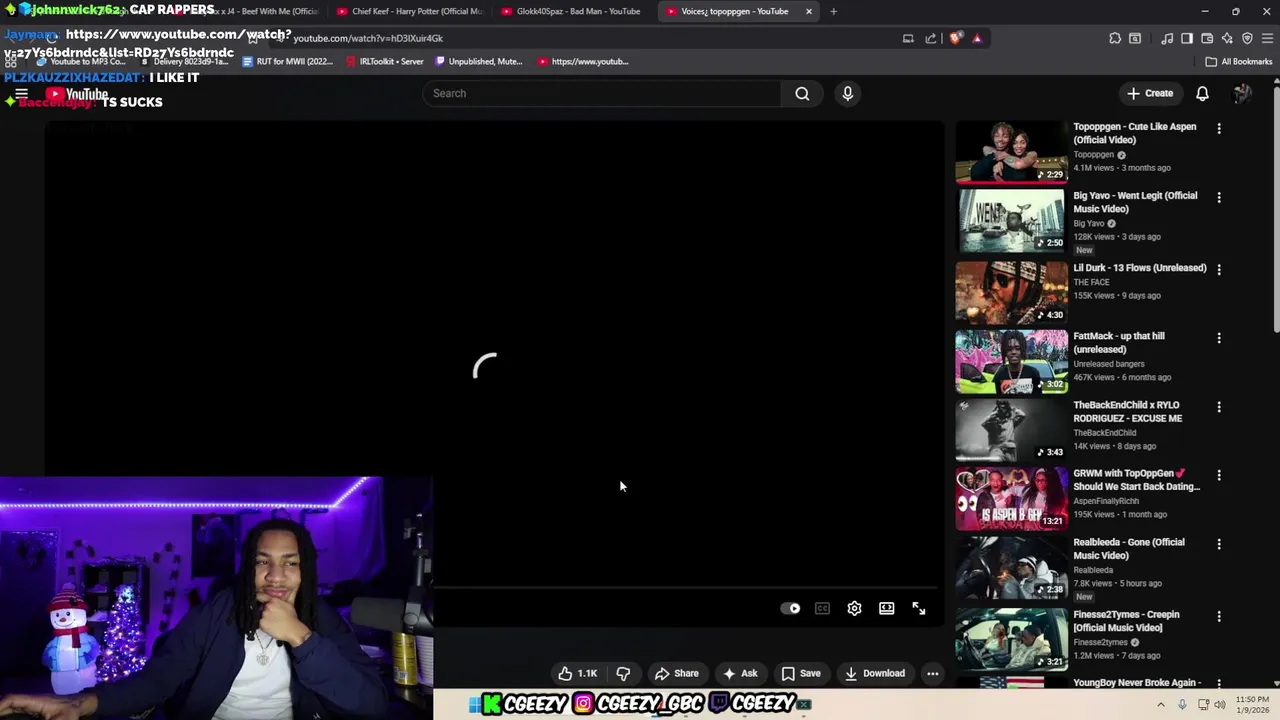Switch to Glokk40Spaz Bad Man tab
The height and width of the screenshot is (720, 1280).
pyautogui.click(x=572, y=11)
